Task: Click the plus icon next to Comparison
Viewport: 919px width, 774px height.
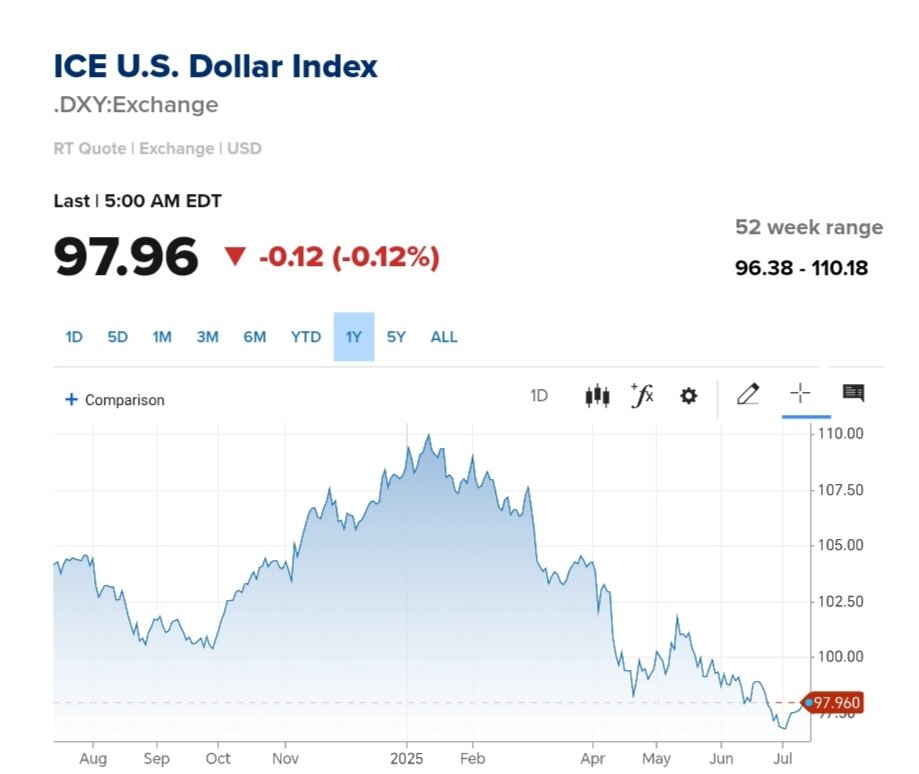Action: click(x=71, y=400)
